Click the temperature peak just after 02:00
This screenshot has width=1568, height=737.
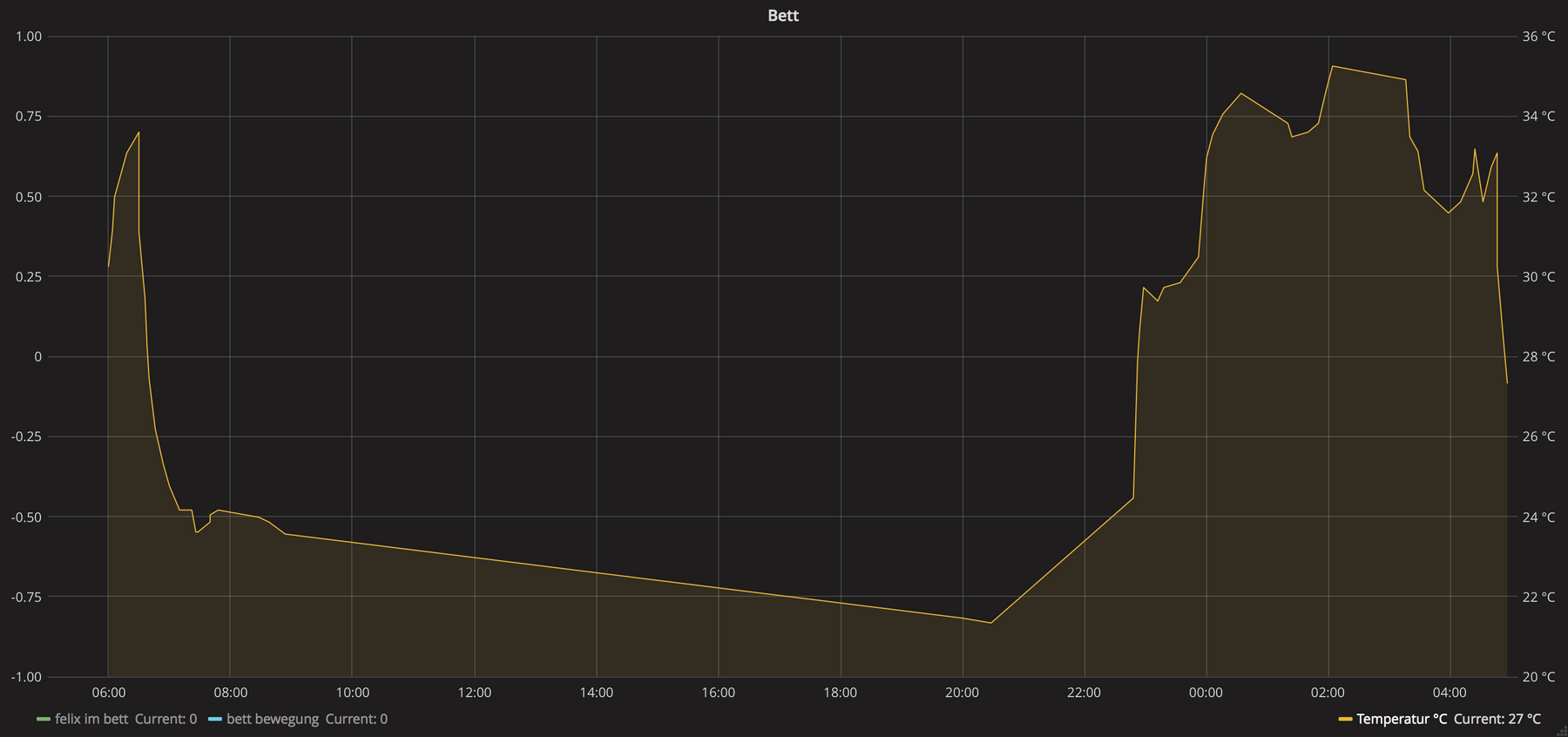click(x=1333, y=66)
